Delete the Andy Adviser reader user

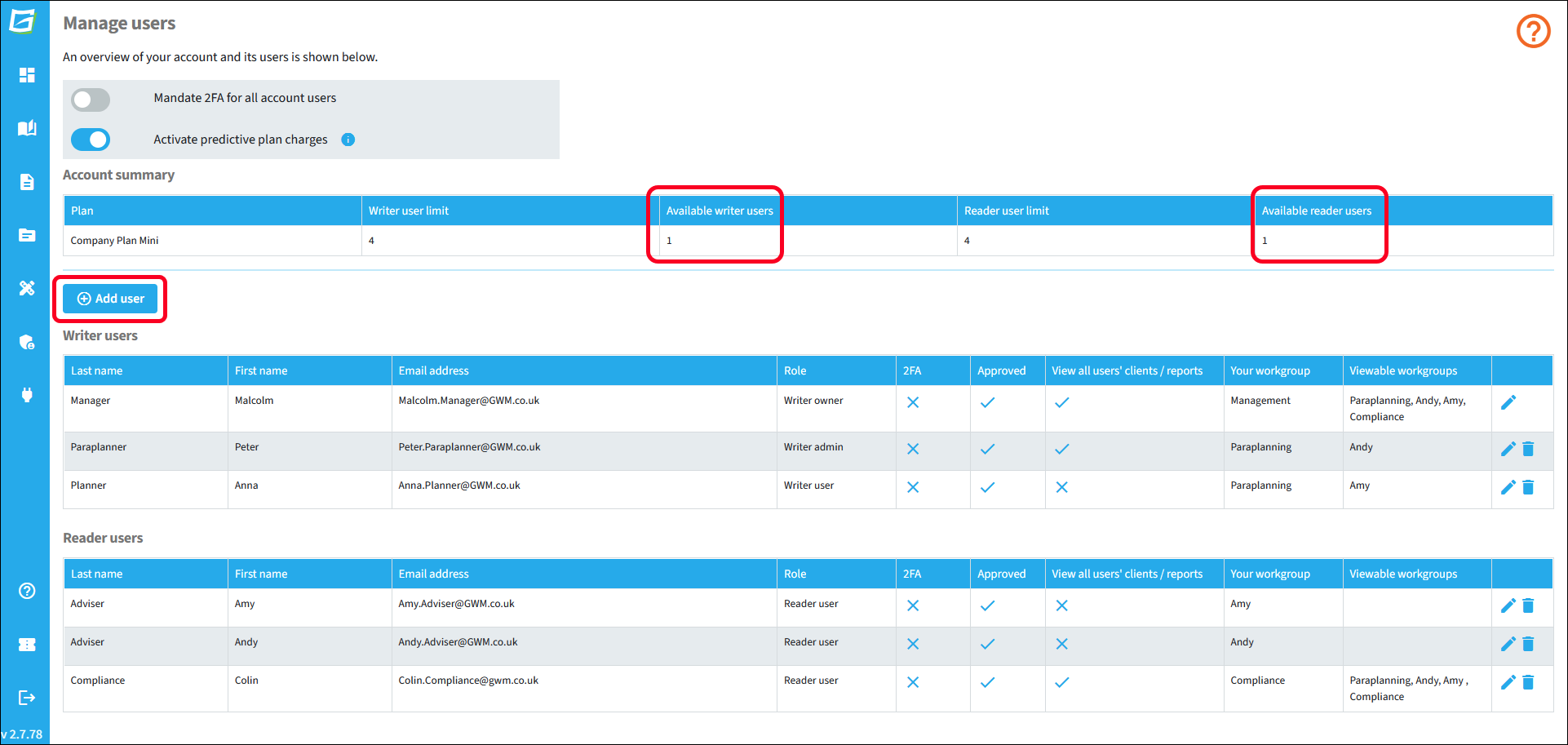[x=1528, y=644]
